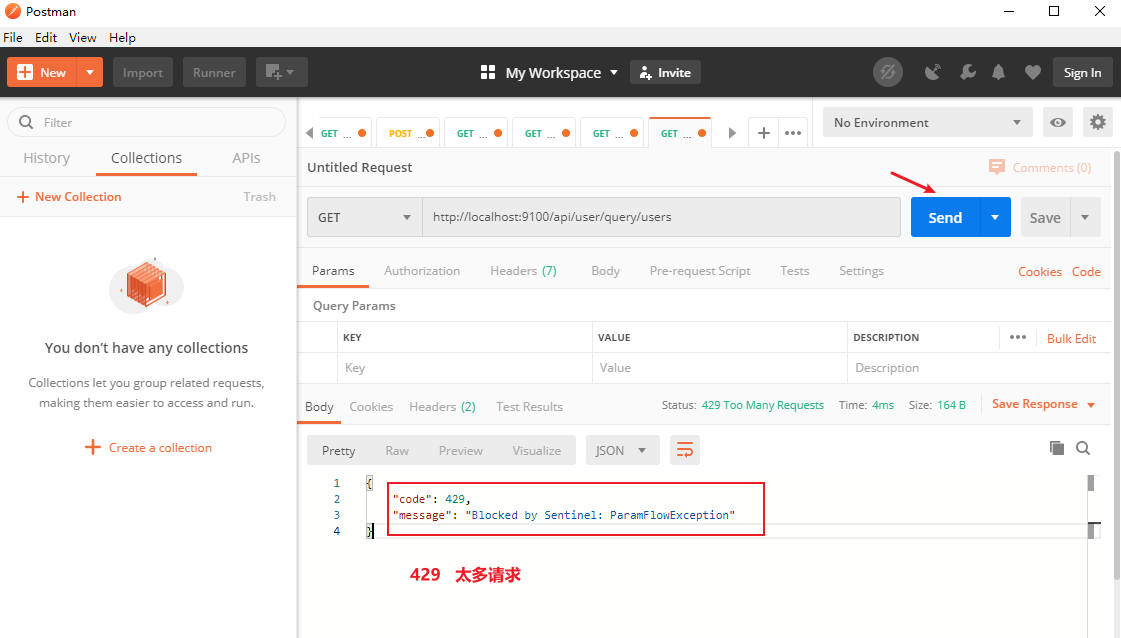The height and width of the screenshot is (638, 1121).
Task: Switch response view to Visualize
Action: pyautogui.click(x=536, y=451)
